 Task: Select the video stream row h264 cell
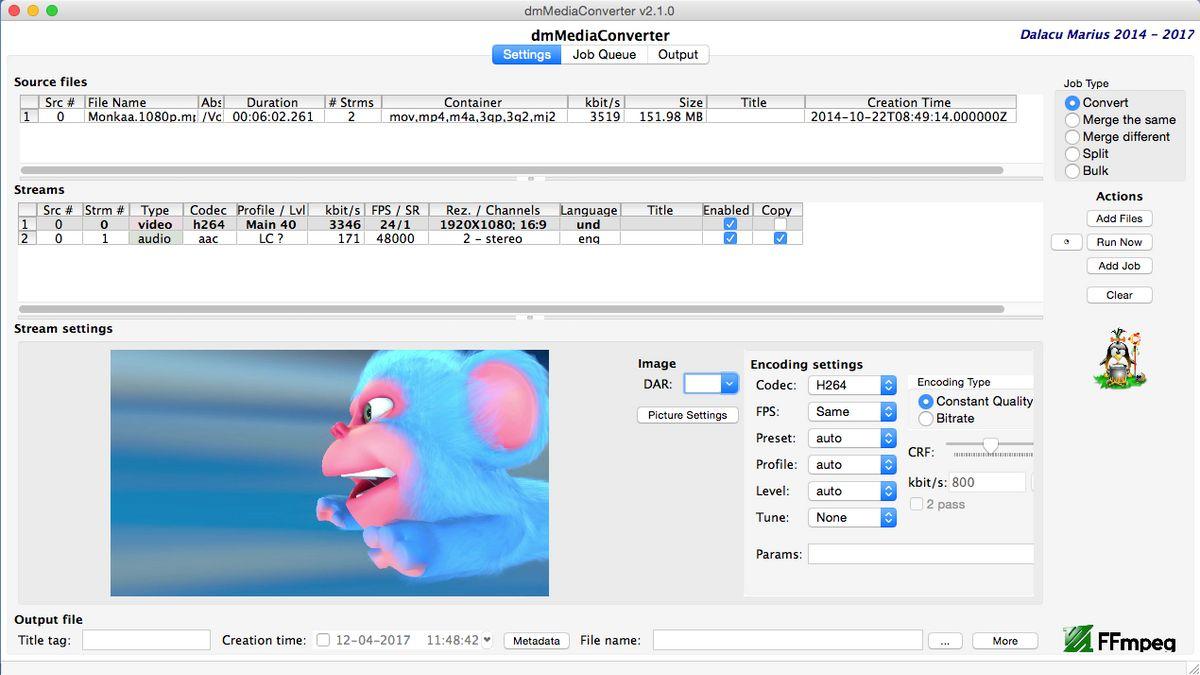coord(209,225)
